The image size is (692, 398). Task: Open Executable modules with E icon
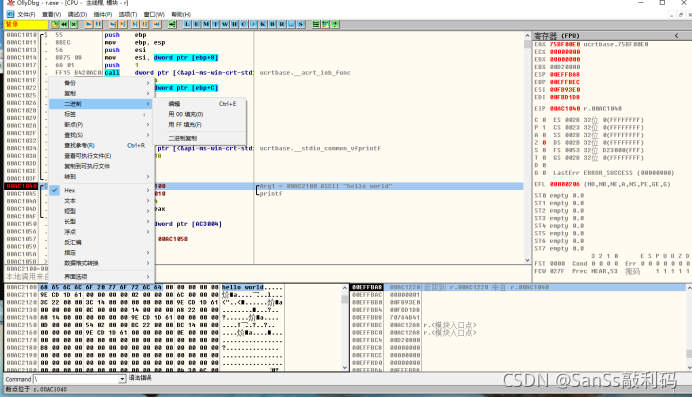click(x=196, y=24)
